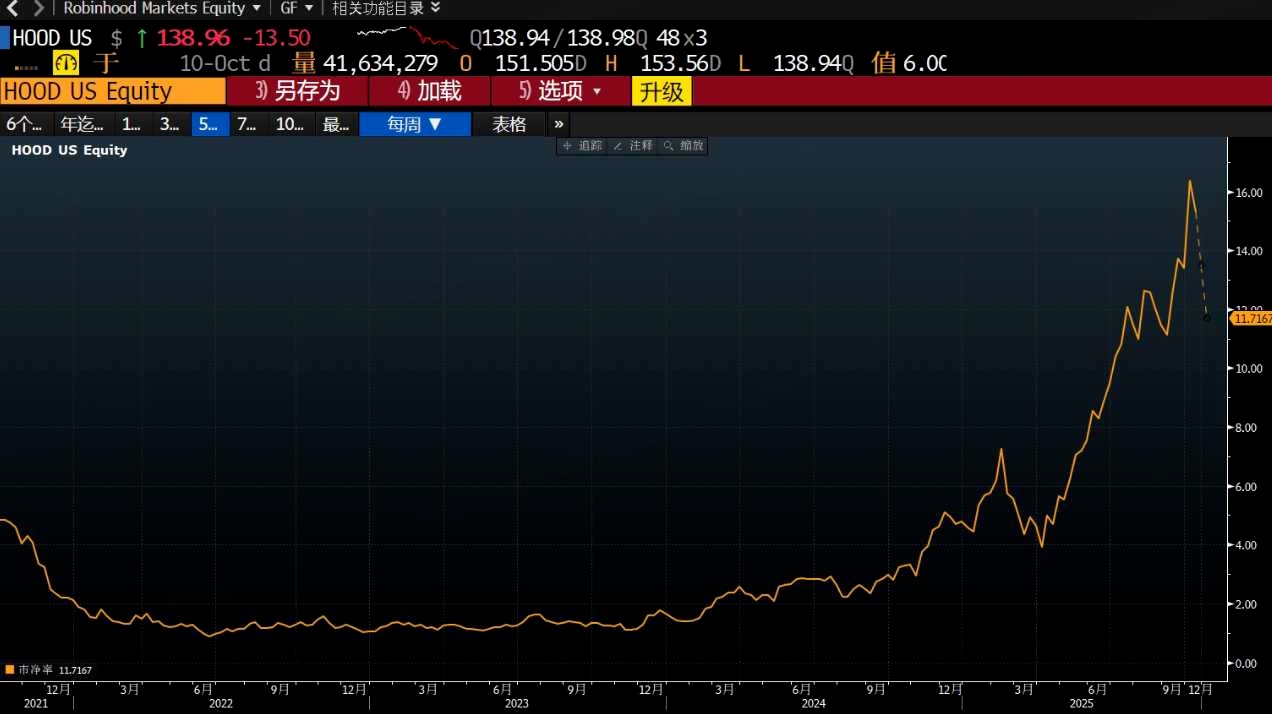Click the latest data point marker on chart
This screenshot has height=714, width=1272.
(1207, 318)
